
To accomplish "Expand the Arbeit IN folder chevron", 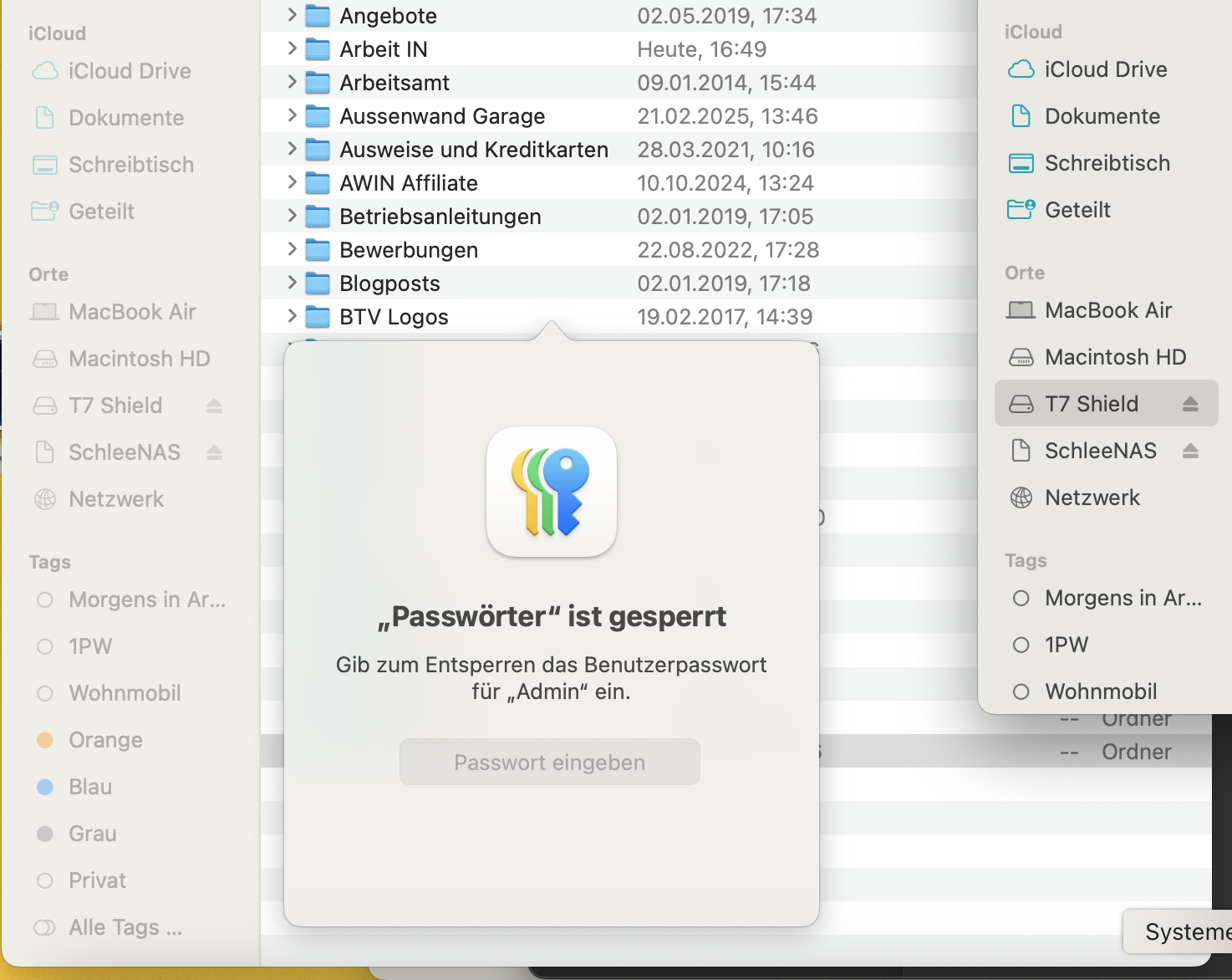I will click(x=292, y=48).
